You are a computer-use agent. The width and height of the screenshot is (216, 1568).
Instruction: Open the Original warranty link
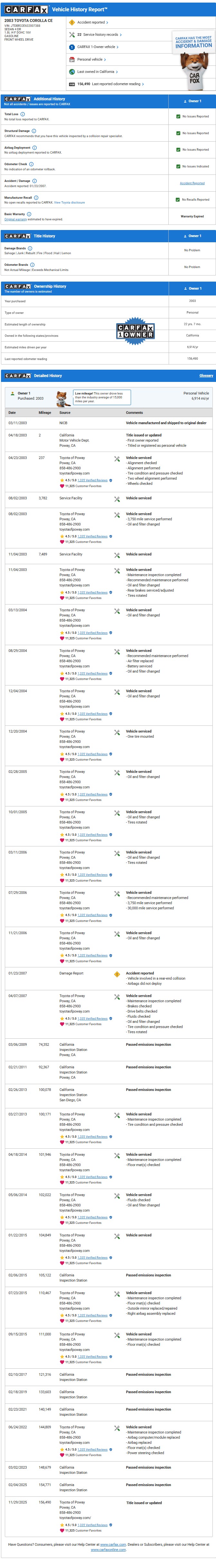click(x=15, y=219)
